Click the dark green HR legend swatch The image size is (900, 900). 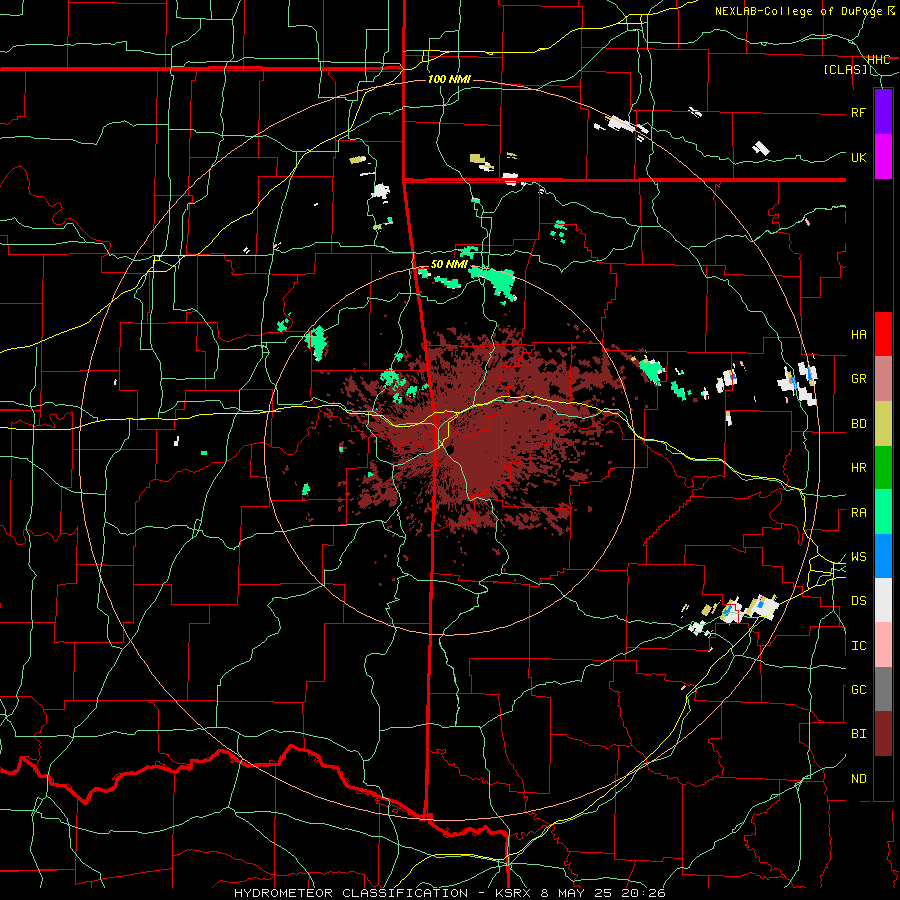coord(883,468)
